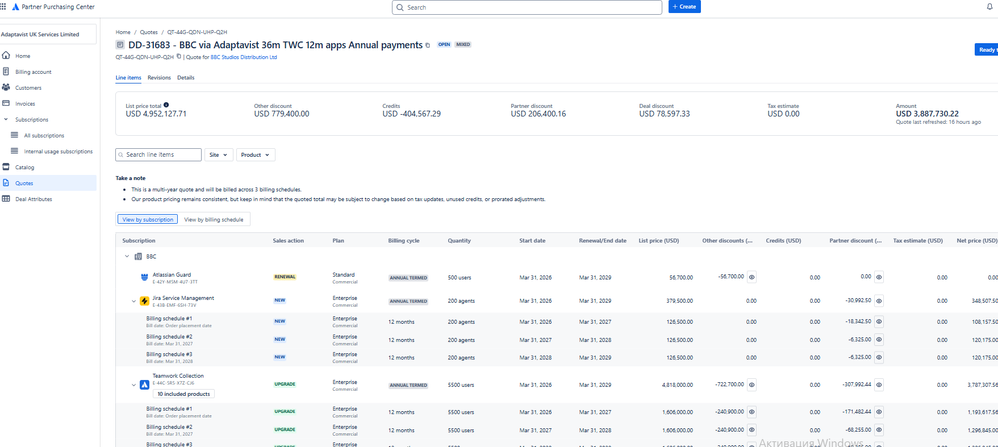
Task: View Atlassian Guard other discount details eye
Action: coord(752,278)
